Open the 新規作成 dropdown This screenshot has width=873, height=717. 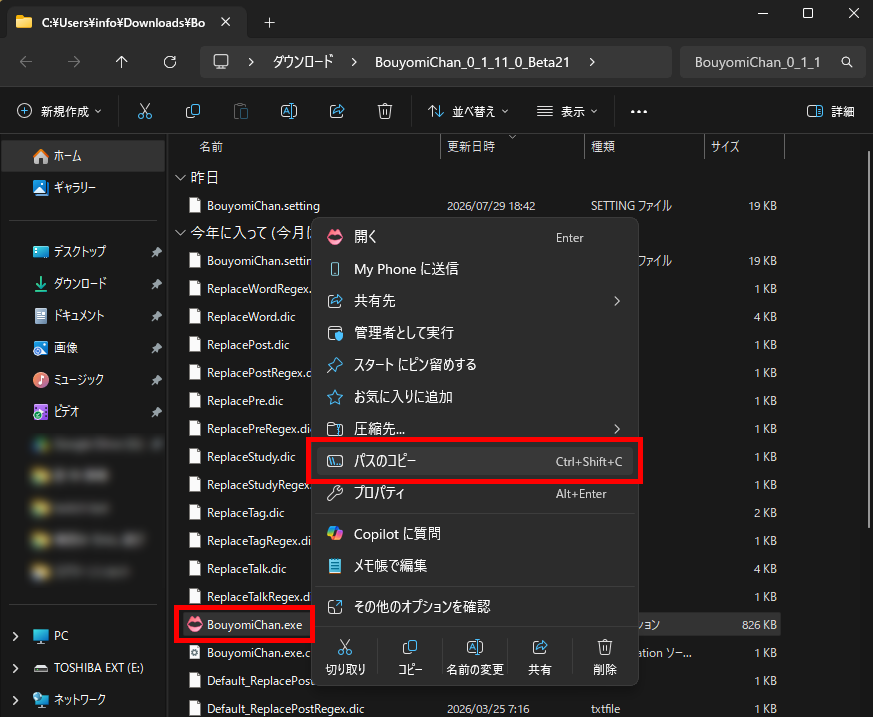point(60,111)
